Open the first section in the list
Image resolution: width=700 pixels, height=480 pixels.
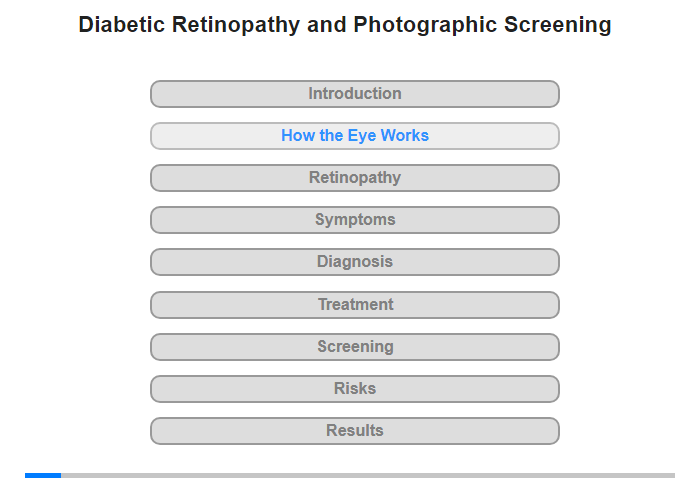coord(354,94)
